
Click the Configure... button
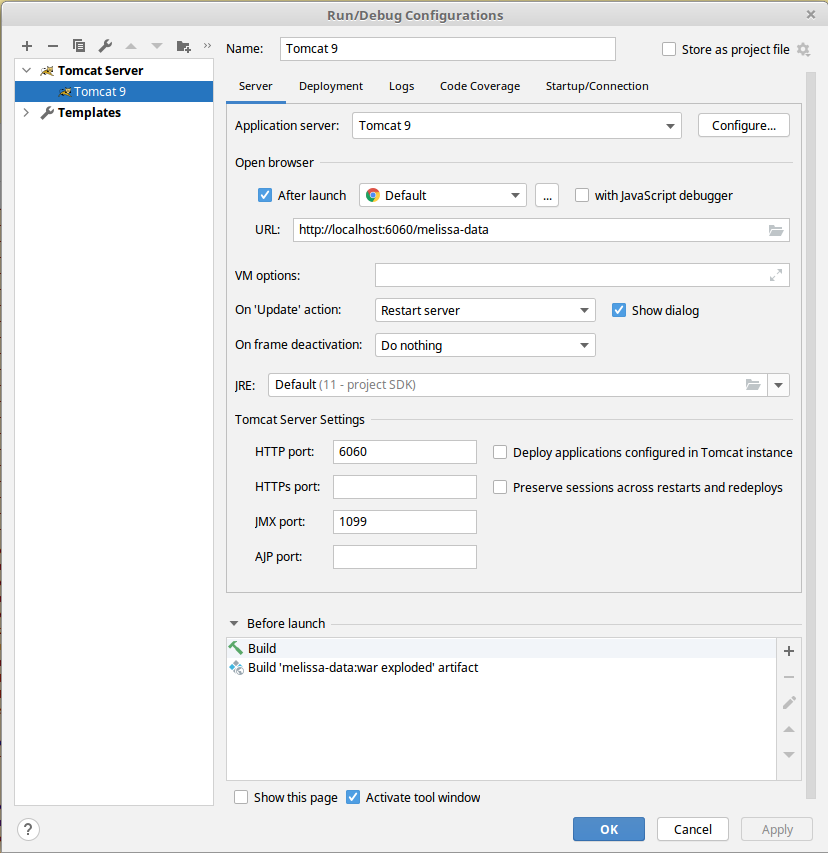744,126
